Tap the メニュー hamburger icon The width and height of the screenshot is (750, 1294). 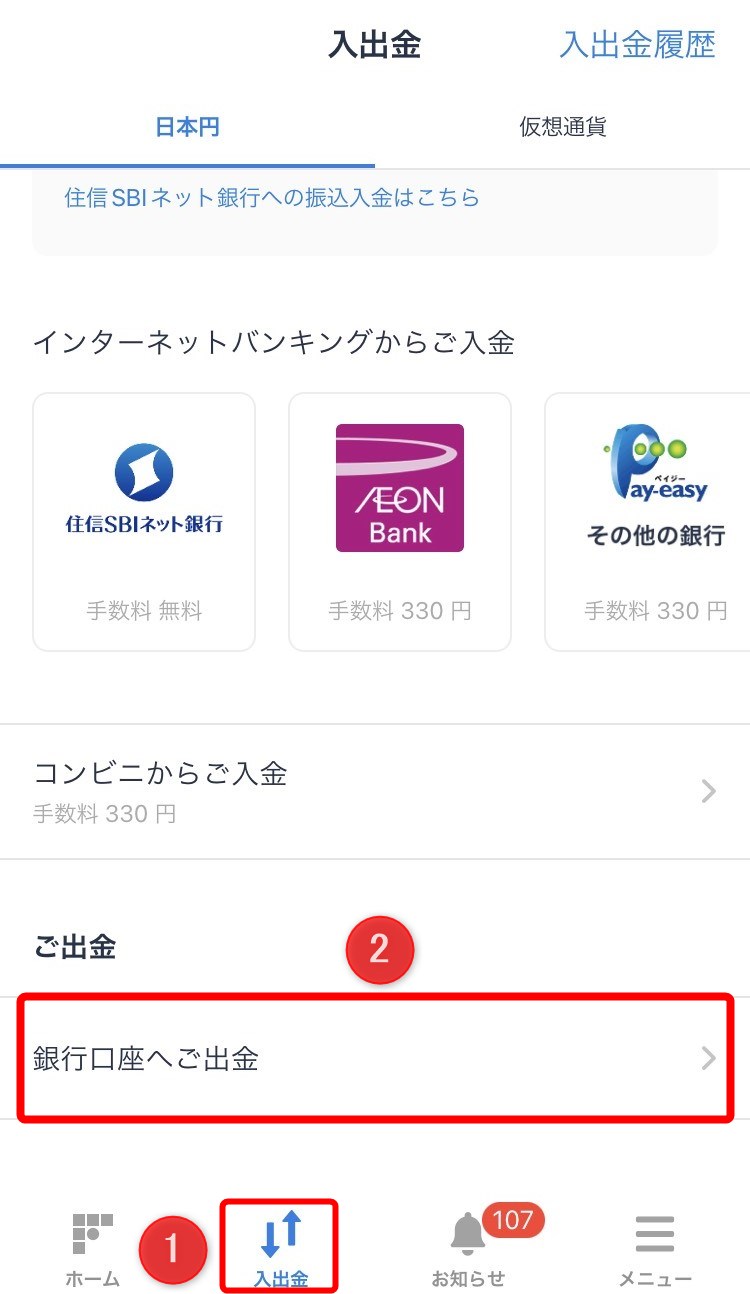[x=655, y=1234]
